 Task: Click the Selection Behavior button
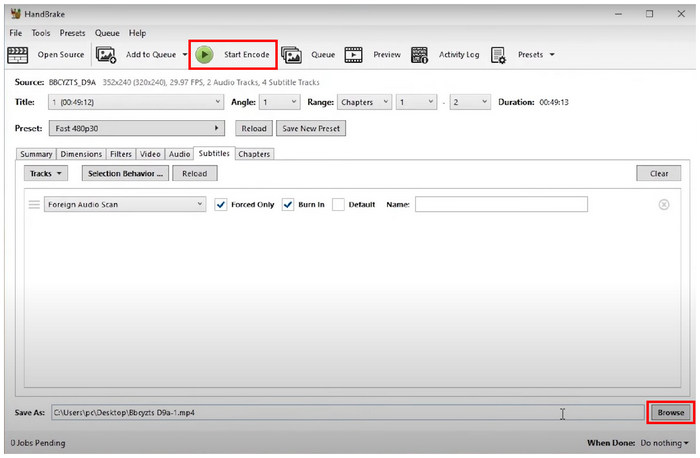pyautogui.click(x=125, y=174)
